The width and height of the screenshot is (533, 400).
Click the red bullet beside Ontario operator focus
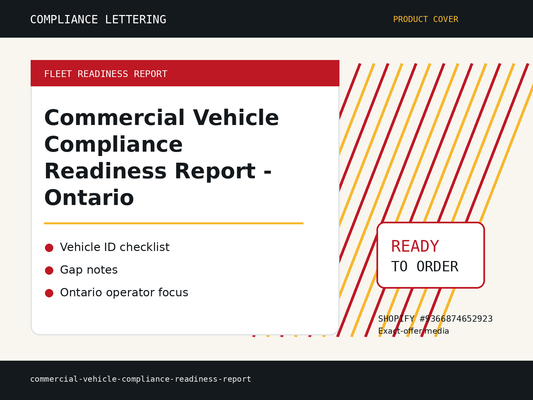pyautogui.click(x=49, y=293)
